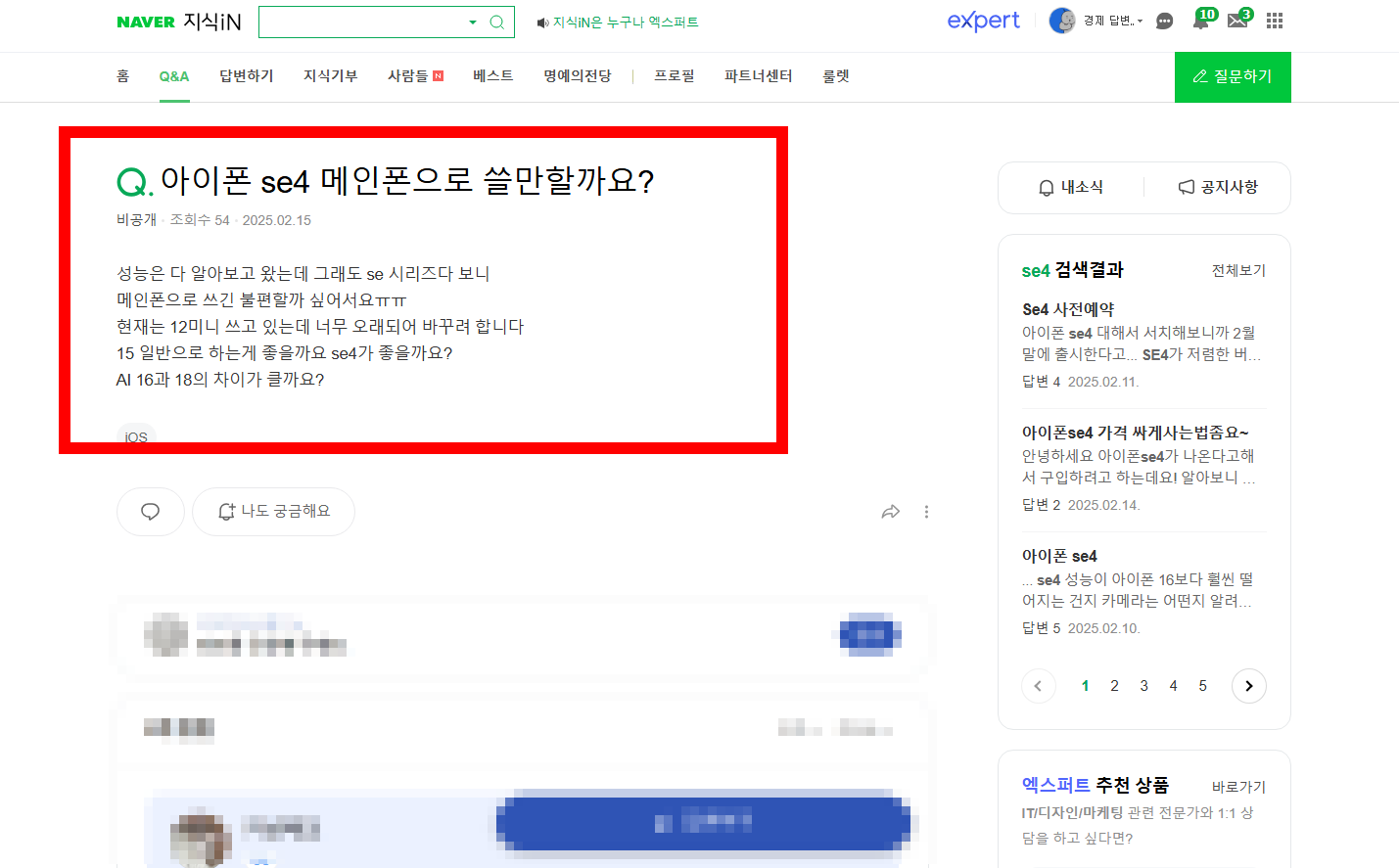Click the date 2025.02.15 text
The height and width of the screenshot is (868, 1399).
pyautogui.click(x=277, y=220)
